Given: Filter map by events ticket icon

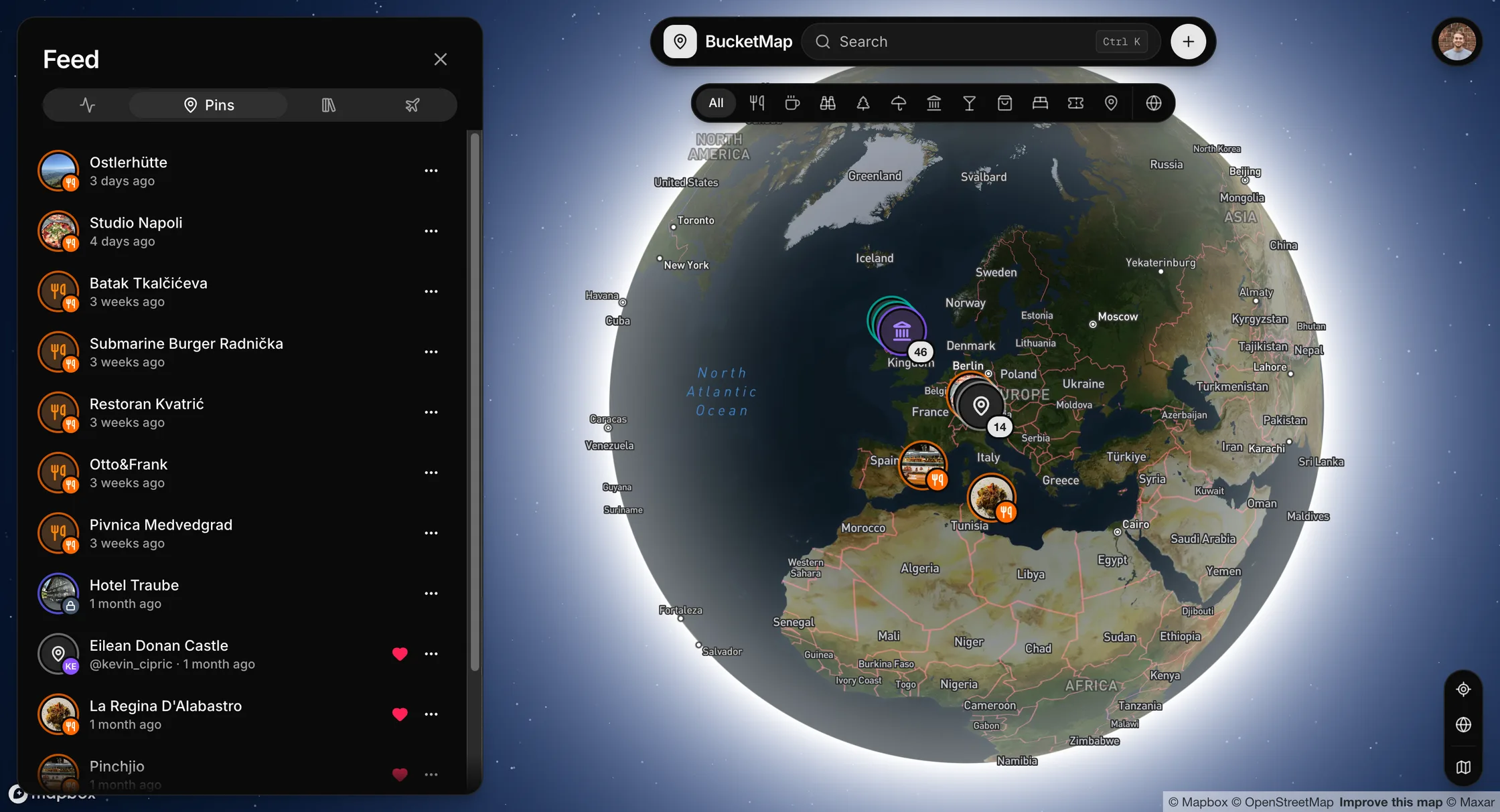Looking at the screenshot, I should click(x=1075, y=103).
